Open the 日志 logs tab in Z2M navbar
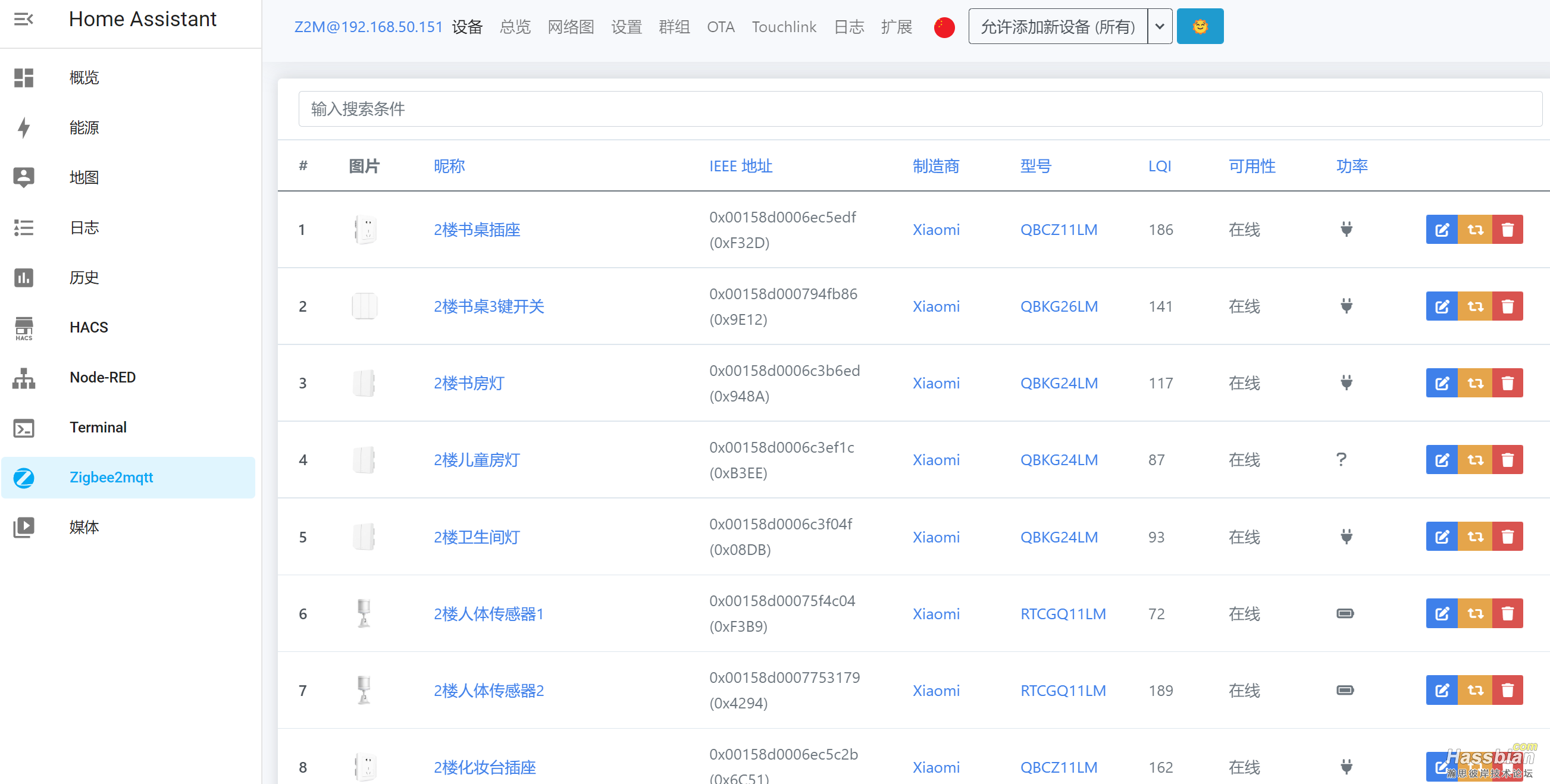The height and width of the screenshot is (784, 1550). pos(849,27)
